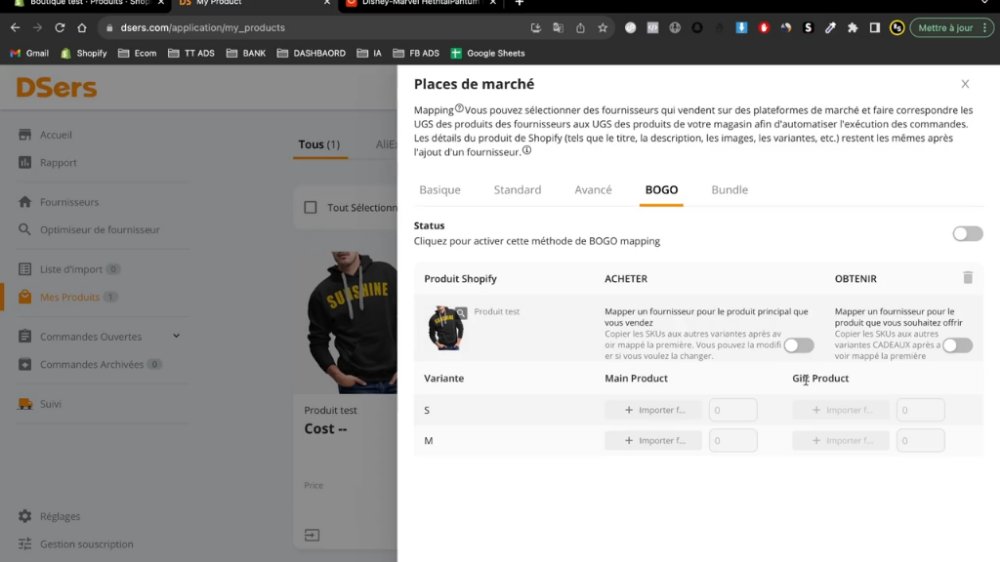Check the Tout Sélectionner checkbox
Viewport: 1000px width, 562px height.
(x=311, y=207)
